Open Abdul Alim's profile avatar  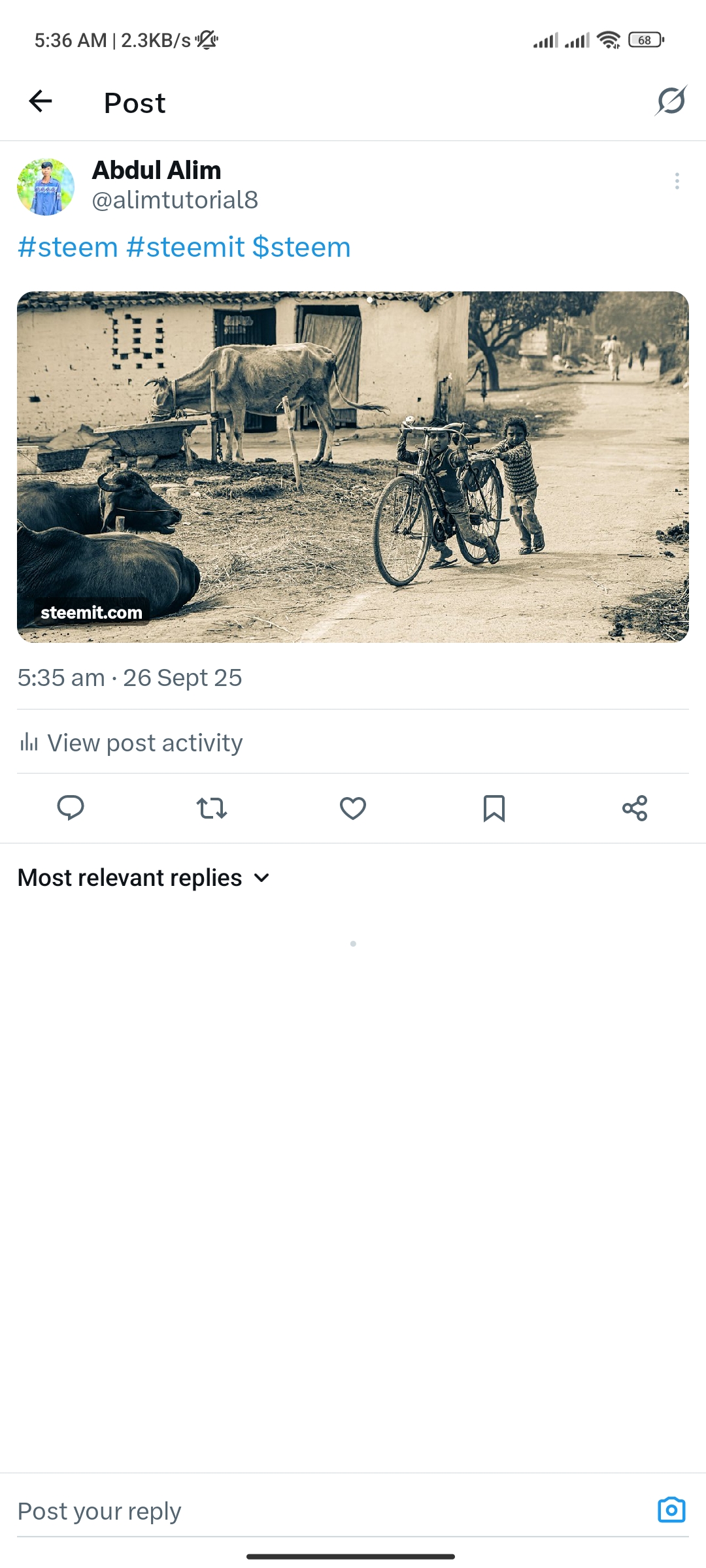click(x=46, y=187)
